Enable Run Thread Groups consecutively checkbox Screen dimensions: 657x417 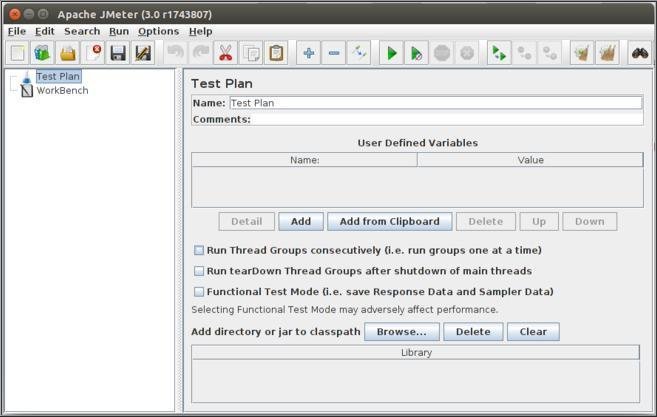pyautogui.click(x=199, y=250)
